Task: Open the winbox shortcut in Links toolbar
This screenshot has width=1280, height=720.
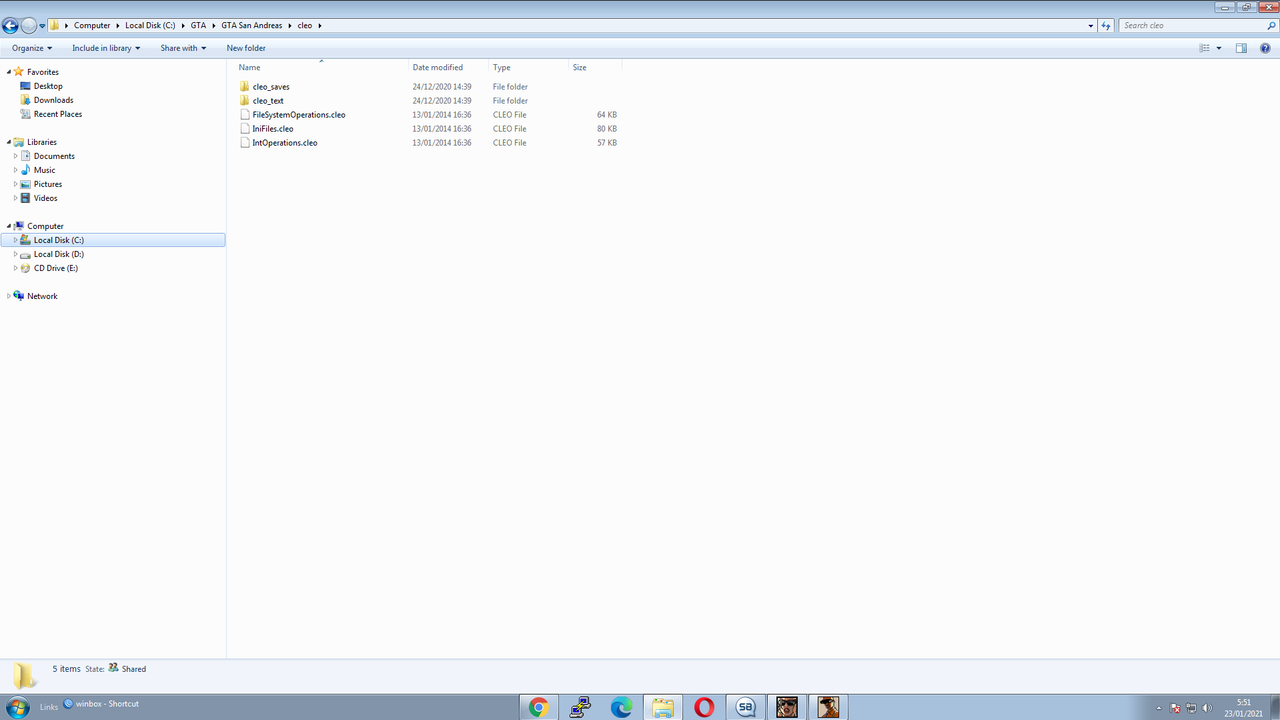Action: [x=101, y=704]
